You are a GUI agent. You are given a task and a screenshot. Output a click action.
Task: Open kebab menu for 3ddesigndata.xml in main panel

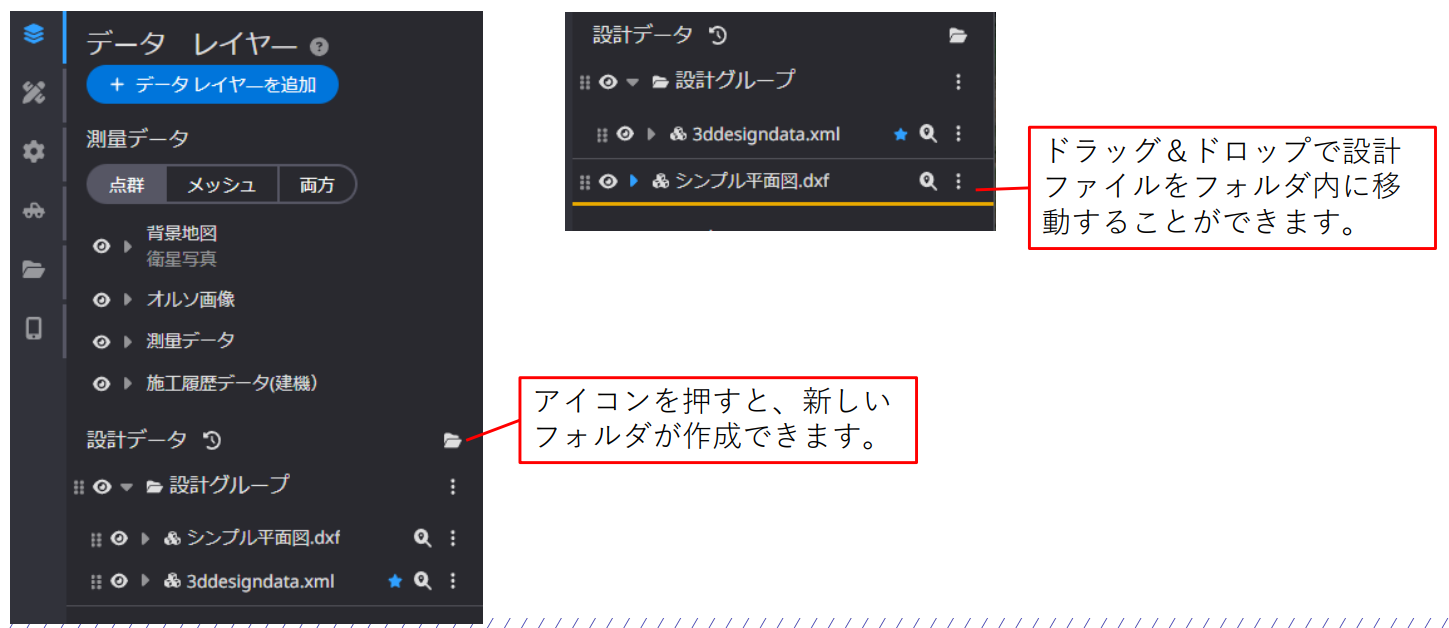(453, 581)
